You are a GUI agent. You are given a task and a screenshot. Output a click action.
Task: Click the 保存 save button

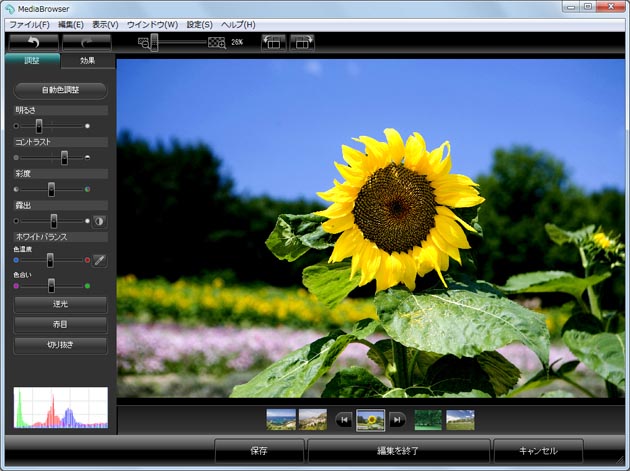click(x=259, y=451)
